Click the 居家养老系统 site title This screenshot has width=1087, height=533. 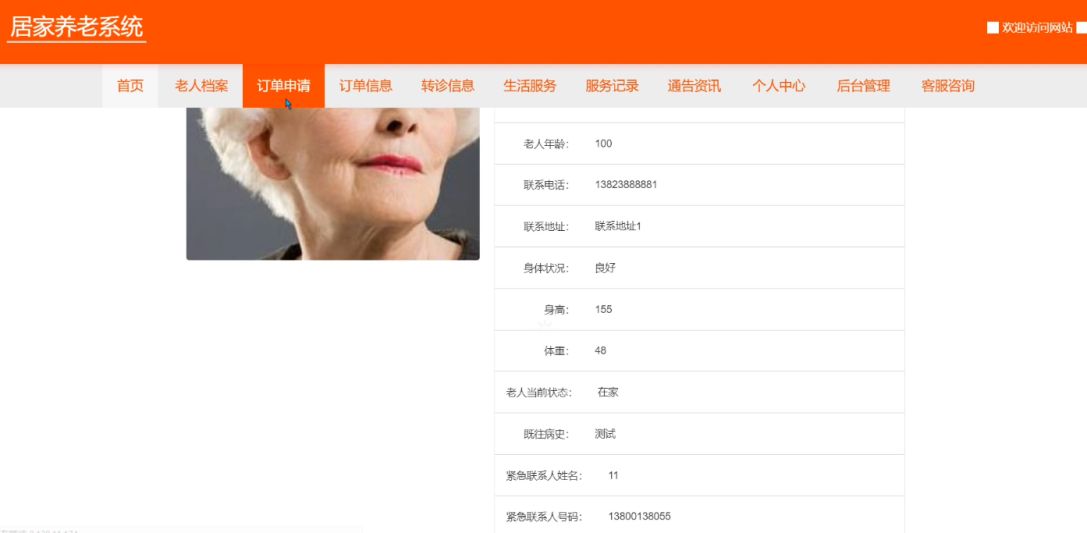tap(76, 27)
